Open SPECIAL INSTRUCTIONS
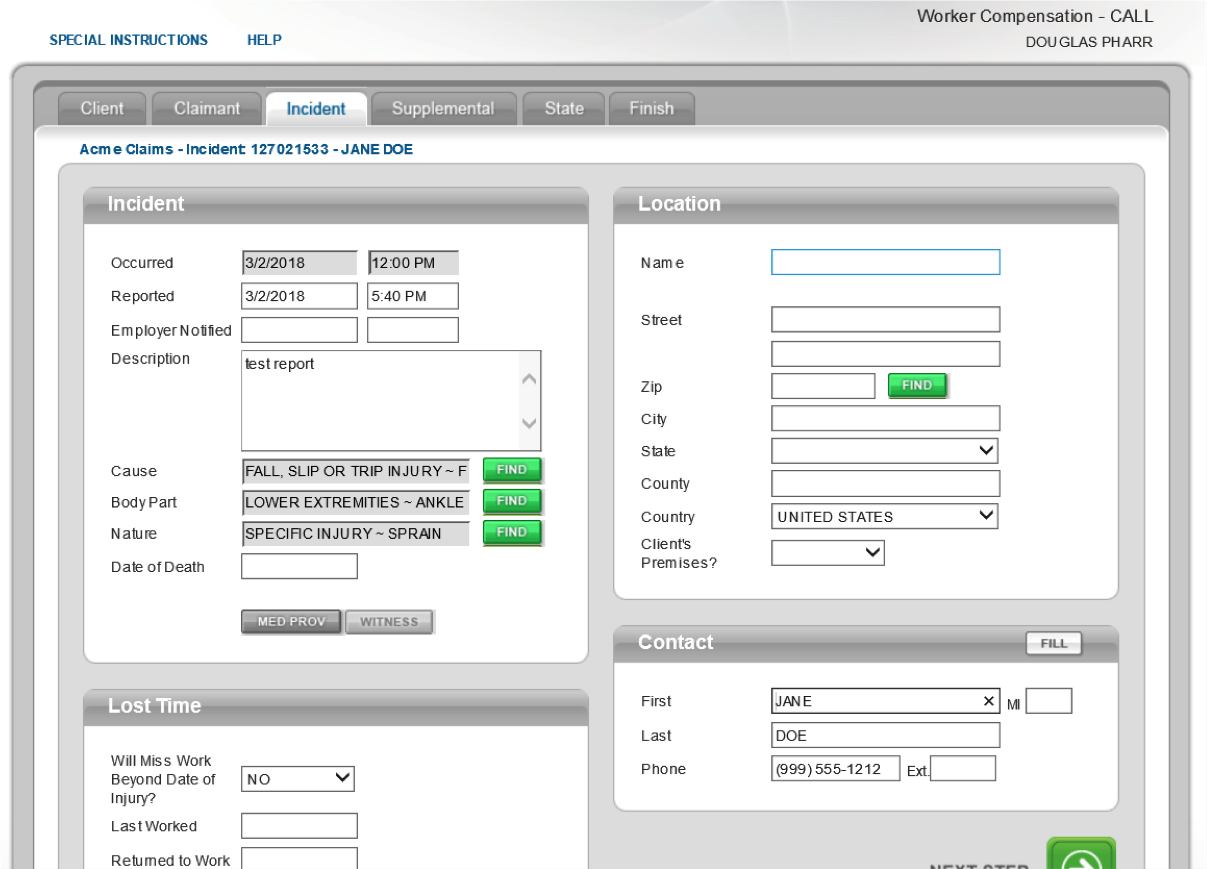Image resolution: width=1207 pixels, height=869 pixels. (128, 40)
